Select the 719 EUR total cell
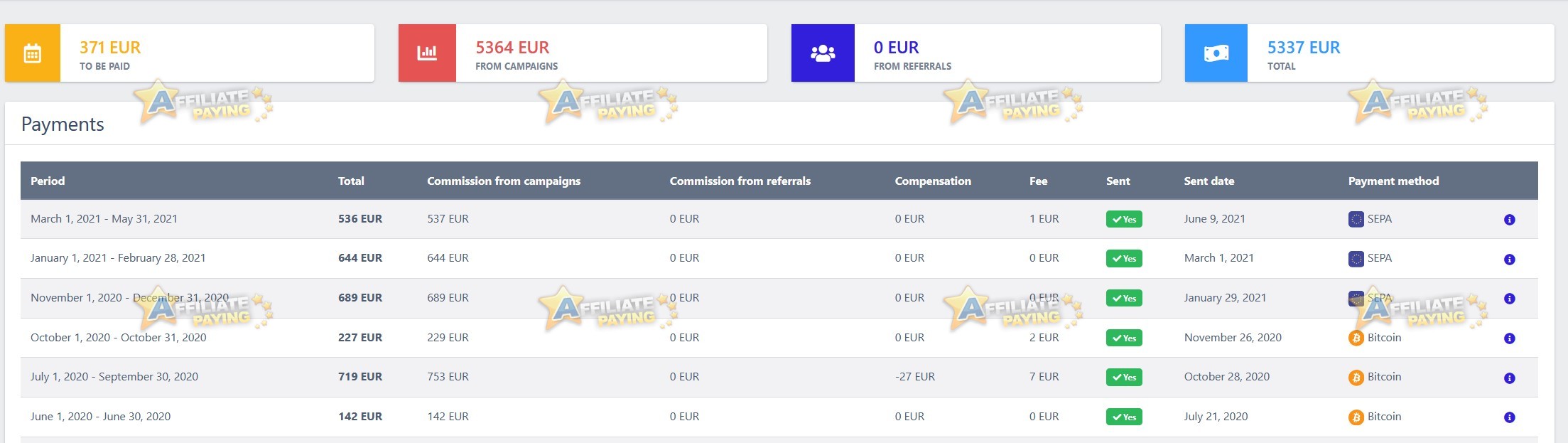 (x=360, y=377)
